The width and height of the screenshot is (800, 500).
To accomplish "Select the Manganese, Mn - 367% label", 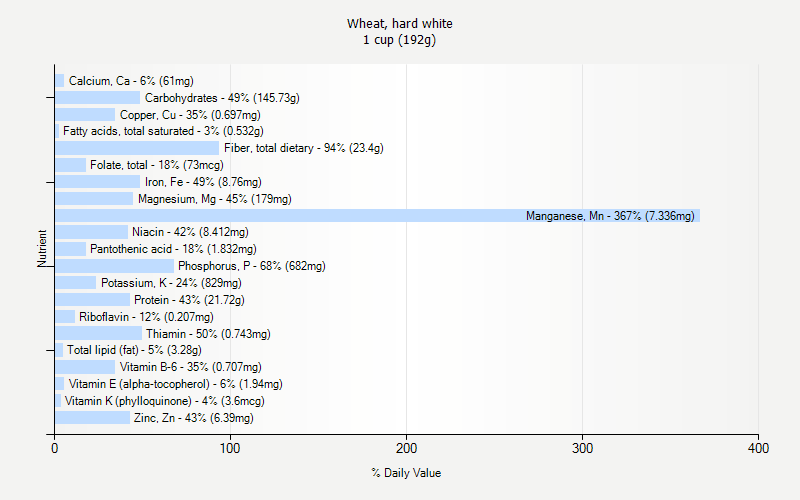I will [610, 216].
